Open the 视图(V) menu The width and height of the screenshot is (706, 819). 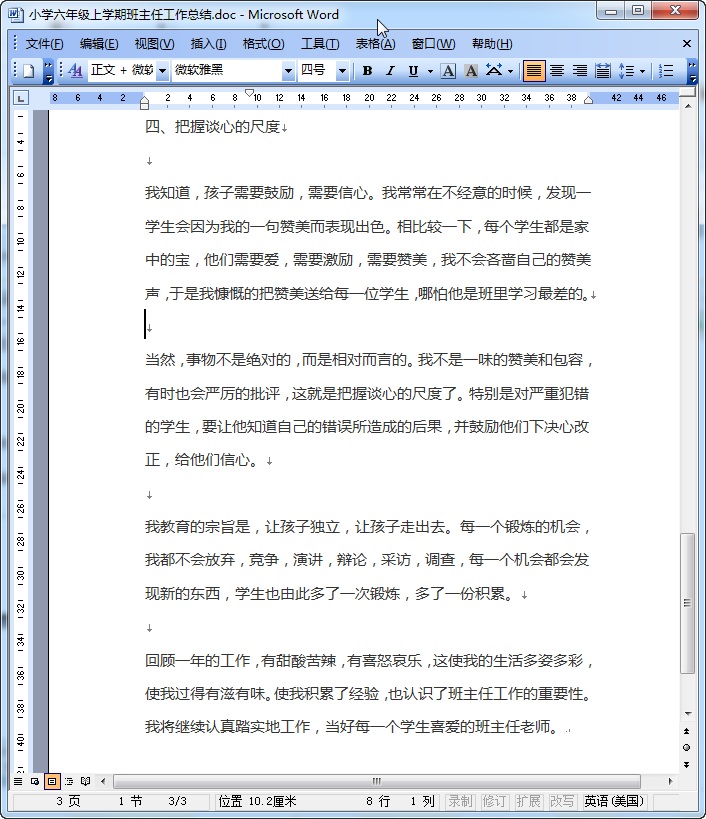[x=155, y=44]
